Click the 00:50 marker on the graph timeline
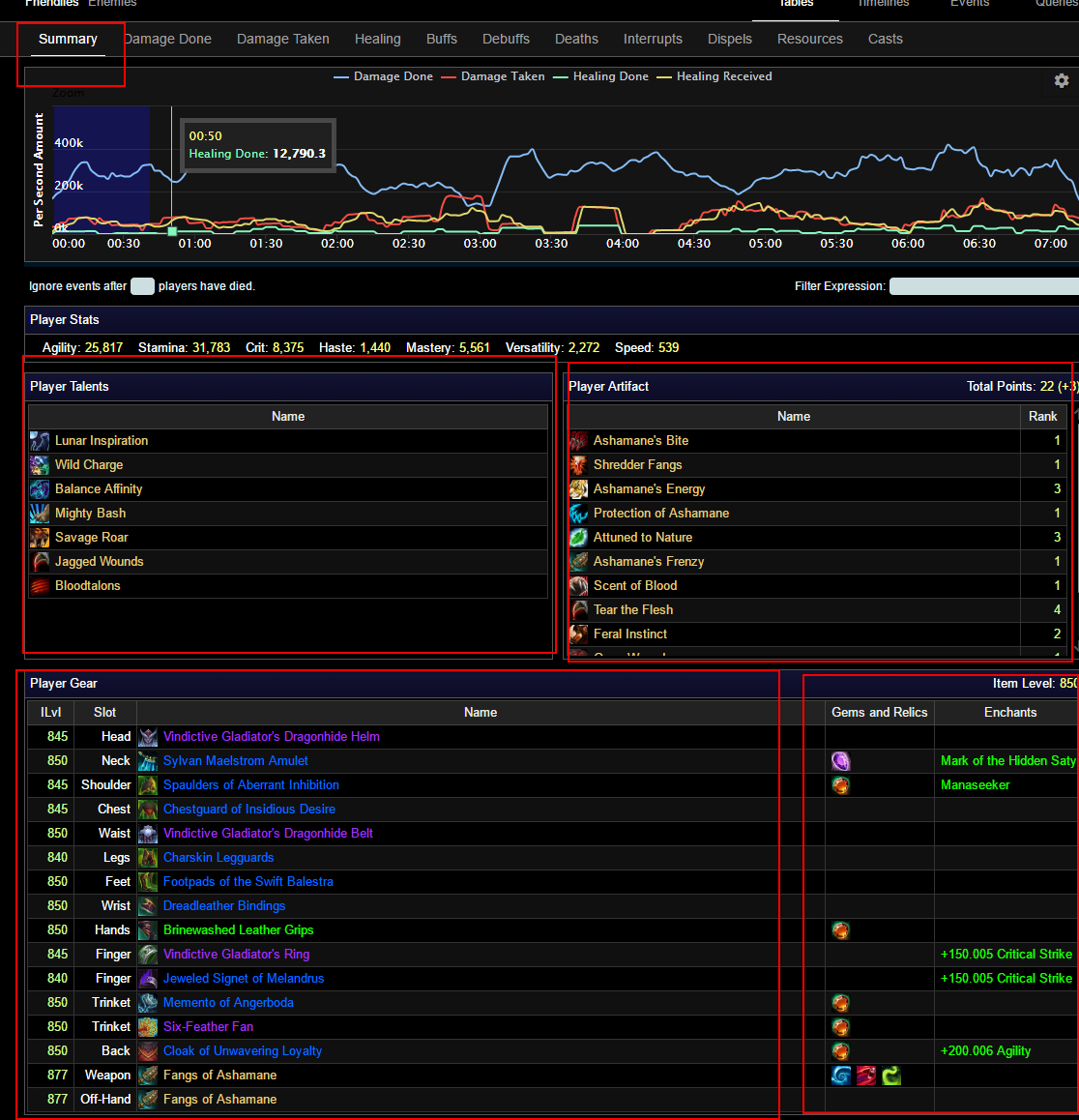The height and width of the screenshot is (1120, 1079). point(172,231)
